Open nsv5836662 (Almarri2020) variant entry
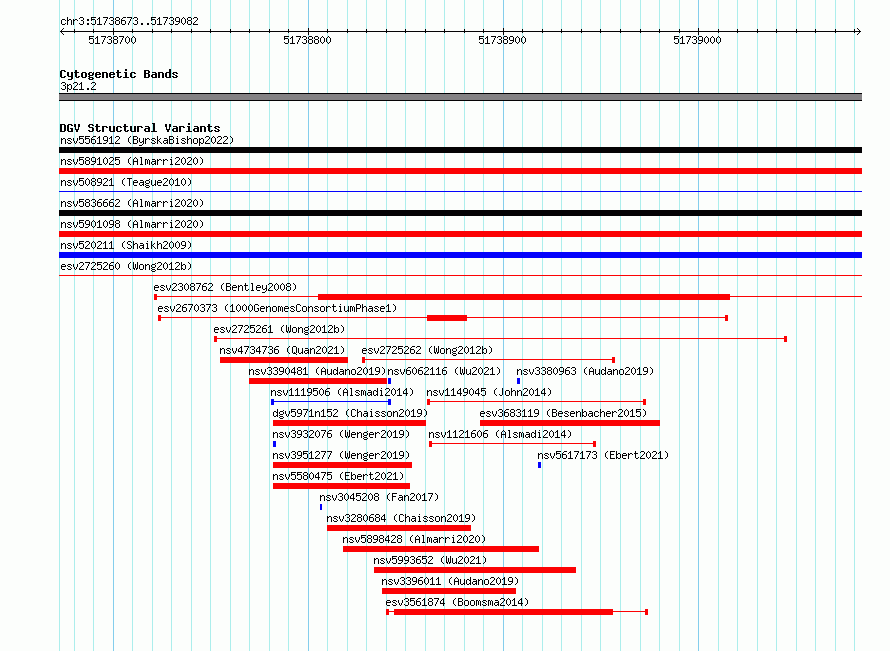The image size is (890, 651). 132,203
